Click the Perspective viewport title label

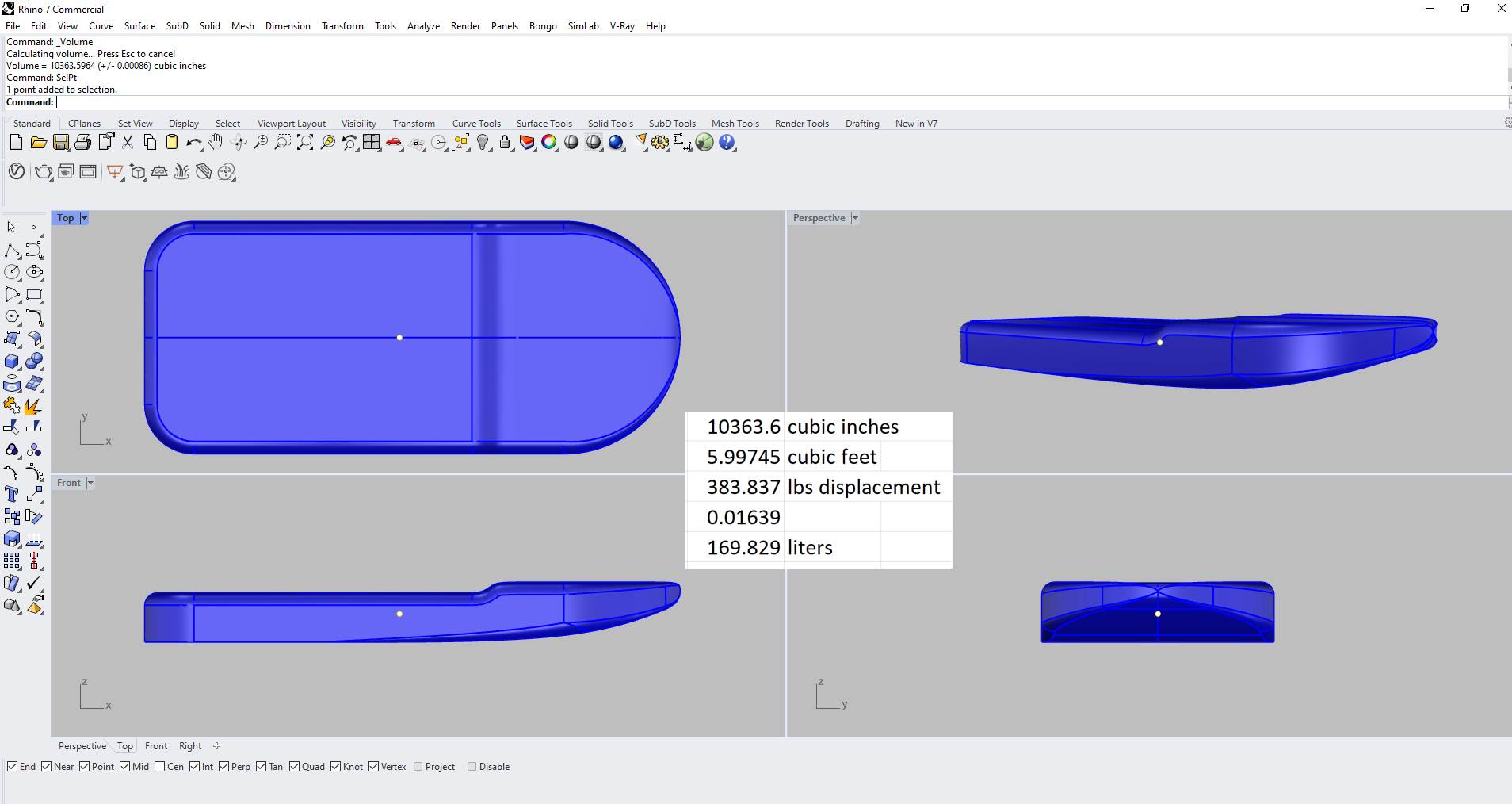pyautogui.click(x=819, y=218)
